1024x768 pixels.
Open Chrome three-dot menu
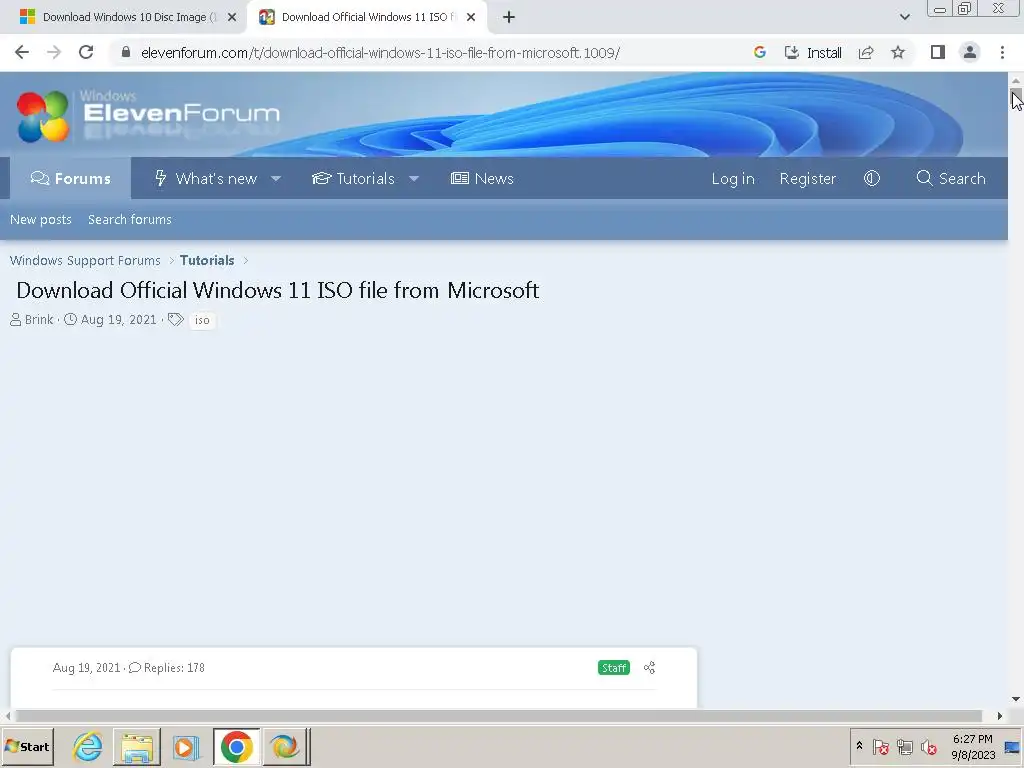coord(1002,52)
